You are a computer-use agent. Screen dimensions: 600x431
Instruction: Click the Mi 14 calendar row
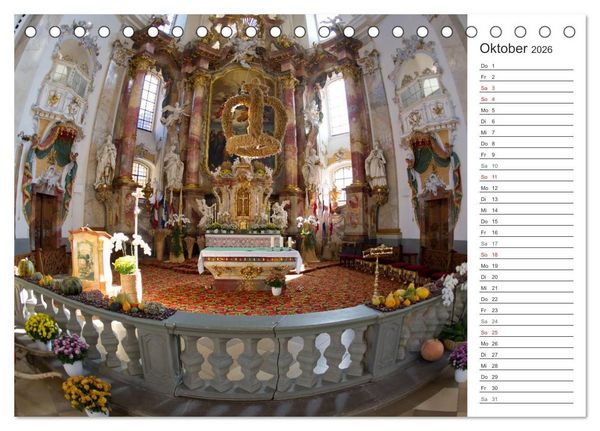click(527, 210)
